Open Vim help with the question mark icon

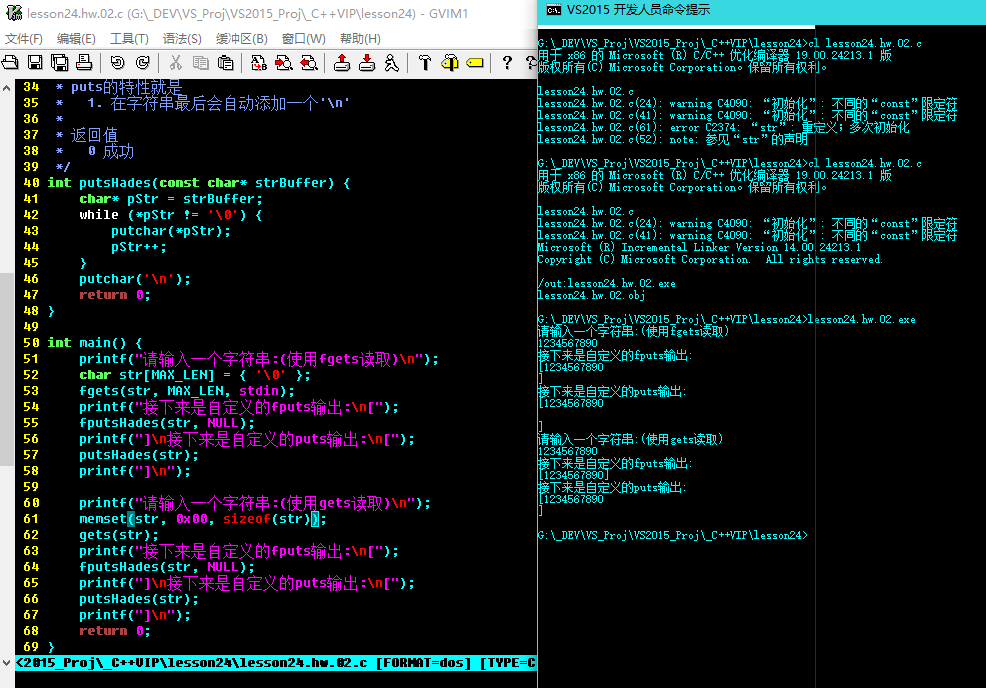pos(507,63)
